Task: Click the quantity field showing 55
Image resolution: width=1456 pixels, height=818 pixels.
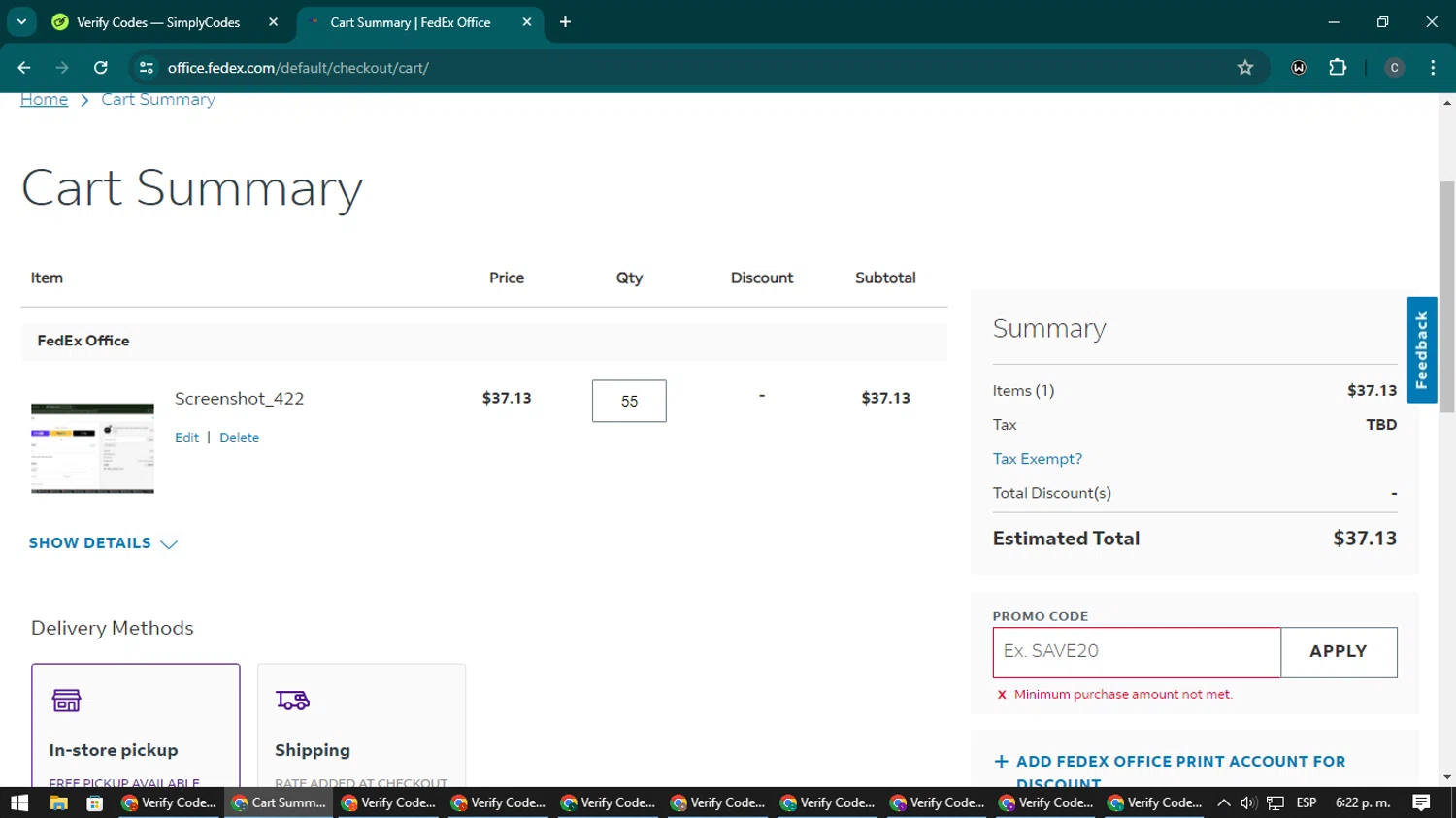Action: 629,401
